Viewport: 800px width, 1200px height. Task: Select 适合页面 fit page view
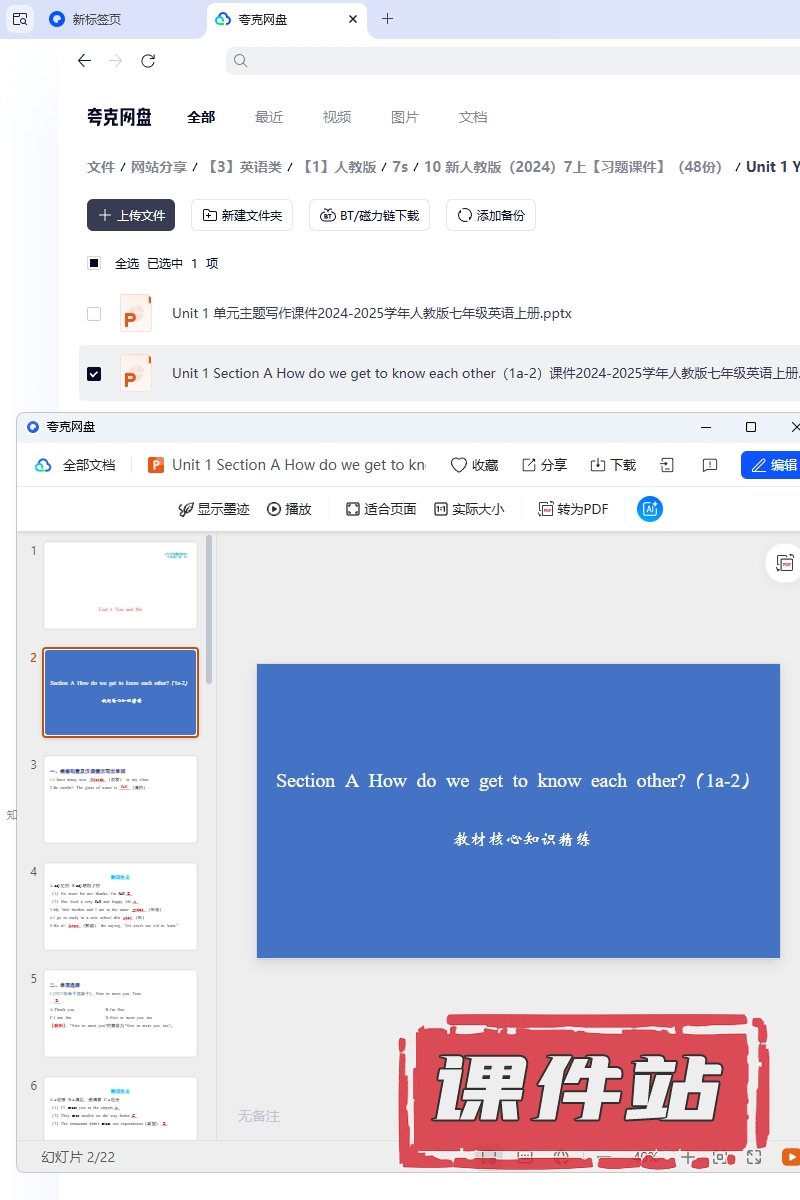point(381,509)
